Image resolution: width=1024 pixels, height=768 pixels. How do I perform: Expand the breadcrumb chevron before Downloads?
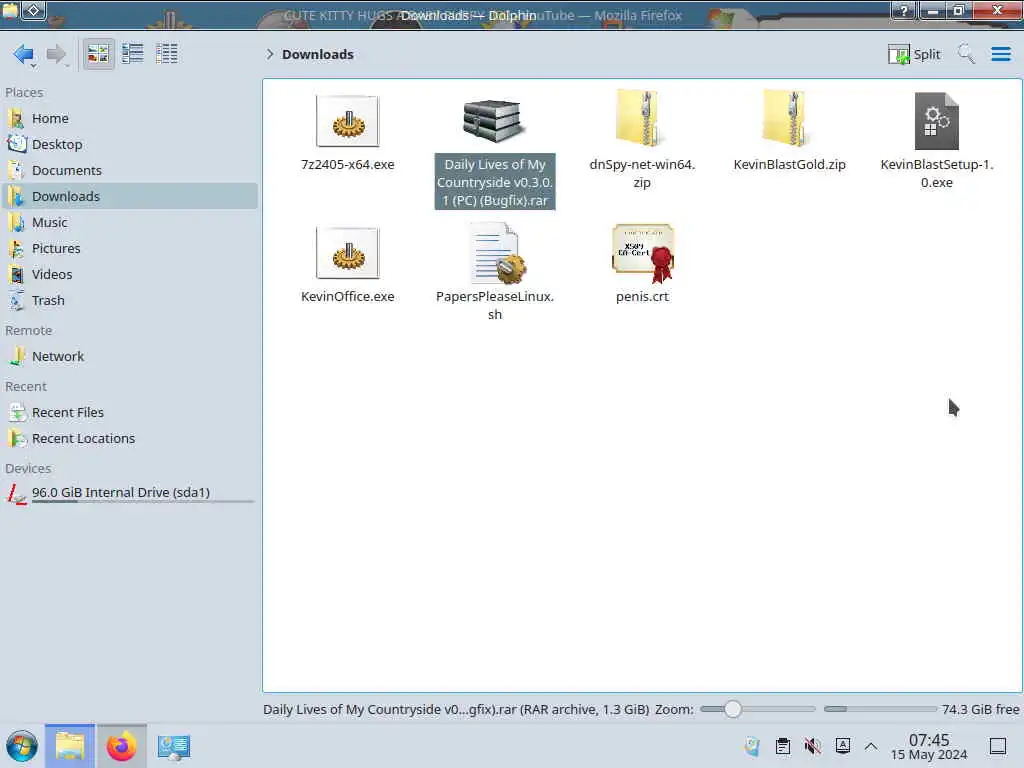click(270, 54)
